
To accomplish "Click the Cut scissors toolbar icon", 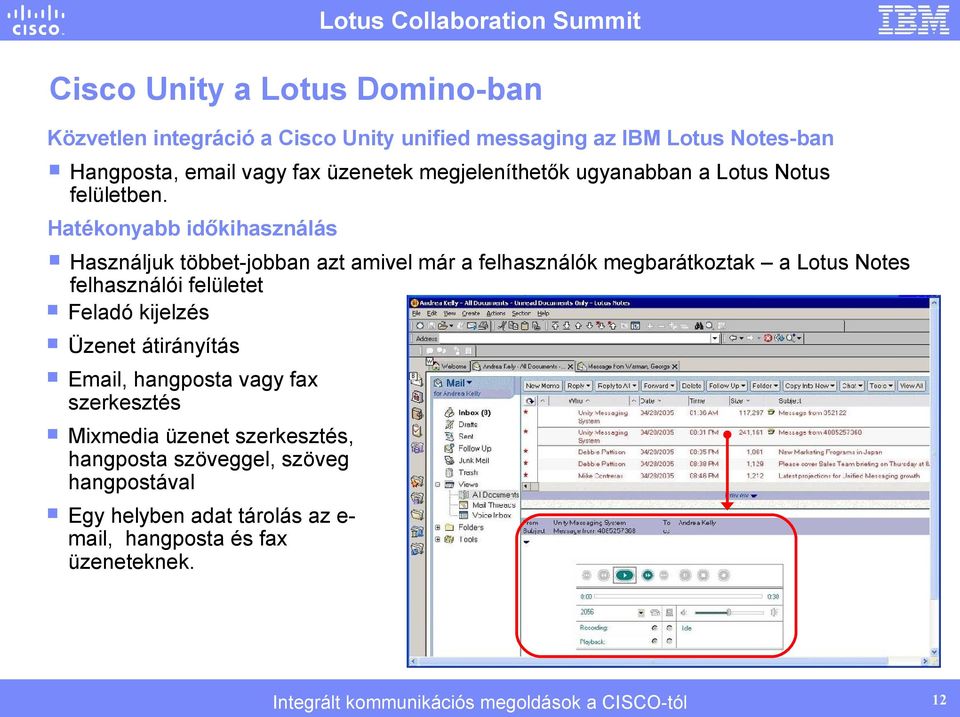I will click(501, 326).
